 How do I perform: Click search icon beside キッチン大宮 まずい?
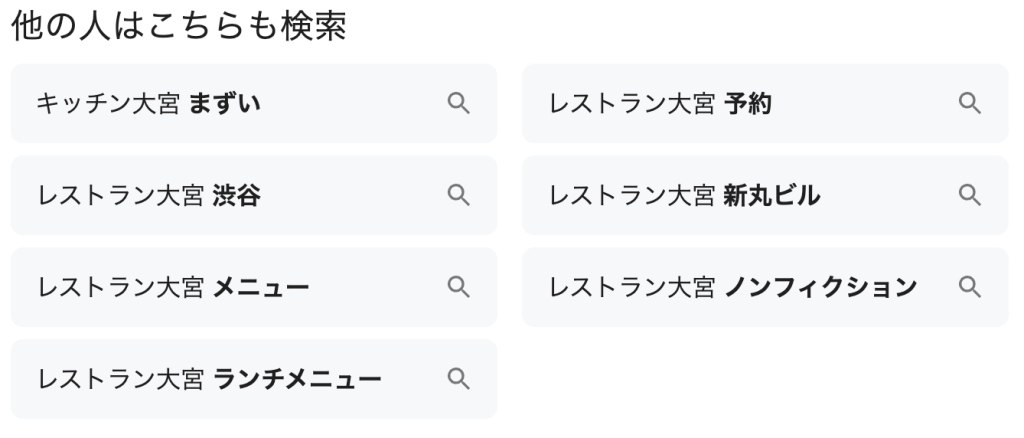click(x=458, y=103)
